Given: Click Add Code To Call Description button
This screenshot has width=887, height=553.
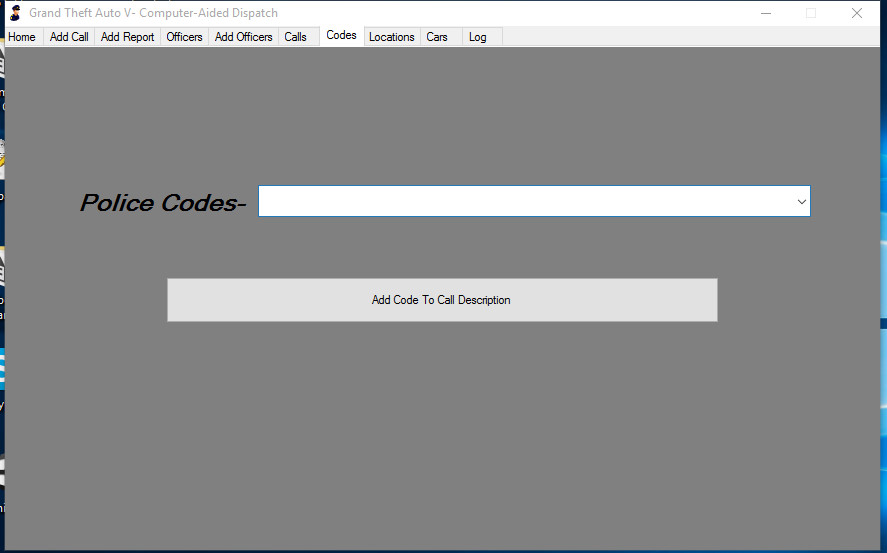Looking at the screenshot, I should pyautogui.click(x=442, y=300).
